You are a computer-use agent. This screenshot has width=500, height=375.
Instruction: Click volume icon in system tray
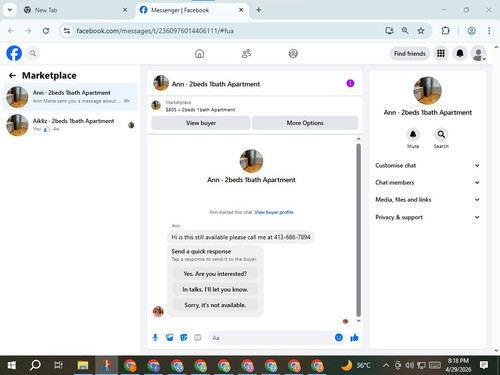[x=409, y=366]
